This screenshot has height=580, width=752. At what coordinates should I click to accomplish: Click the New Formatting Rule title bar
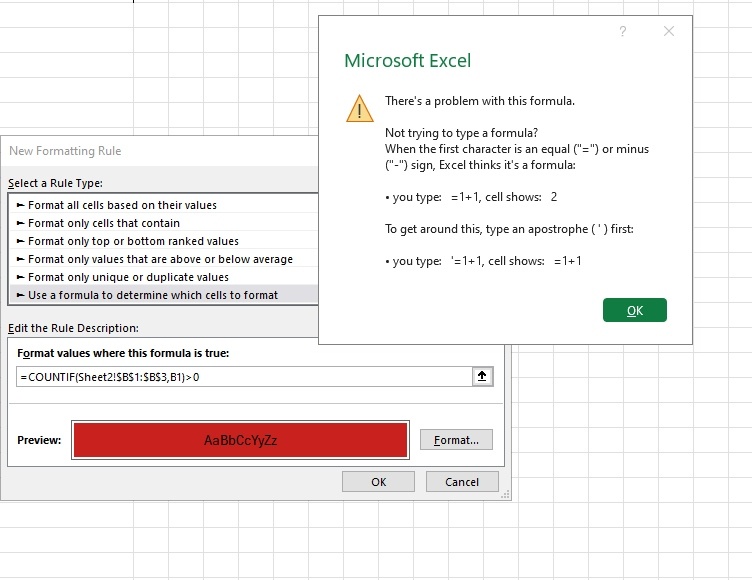[160, 151]
